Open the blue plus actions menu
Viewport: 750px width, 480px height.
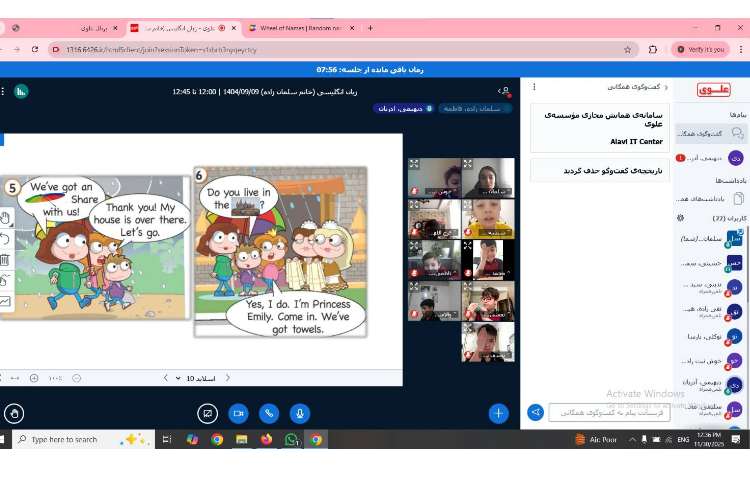(x=498, y=413)
